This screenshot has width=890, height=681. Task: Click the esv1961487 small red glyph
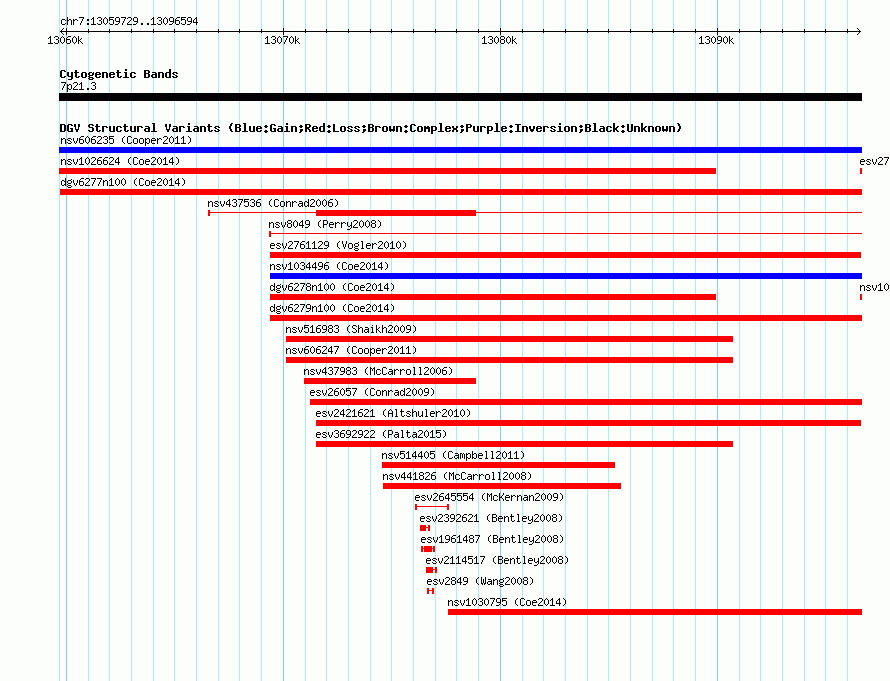[x=428, y=549]
